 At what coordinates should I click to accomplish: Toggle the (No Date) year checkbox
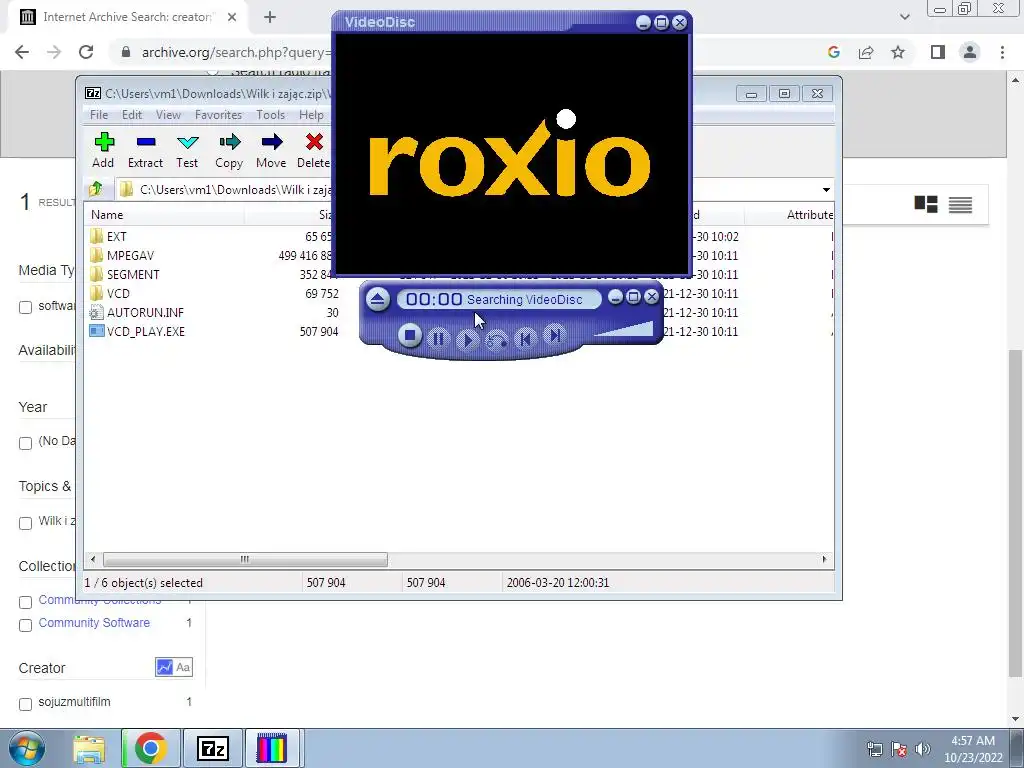pyautogui.click(x=25, y=443)
